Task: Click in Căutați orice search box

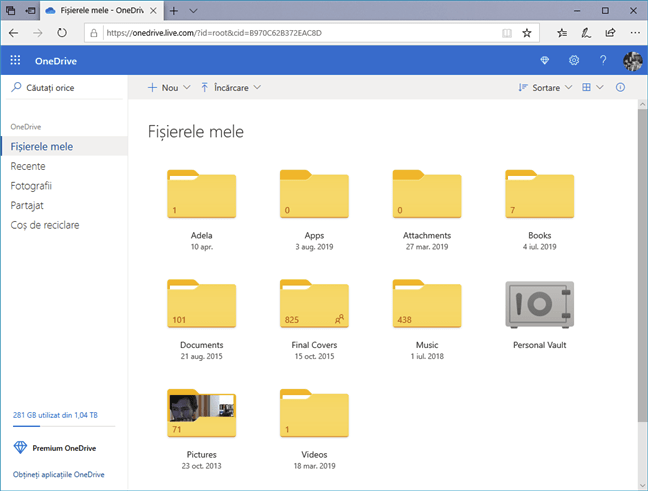Action: [x=64, y=88]
